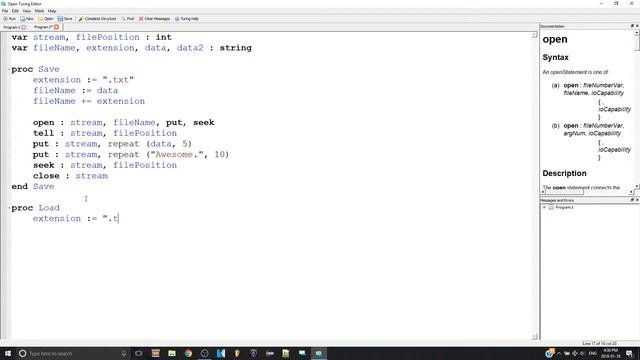Open the Help menu

[x=52, y=11]
